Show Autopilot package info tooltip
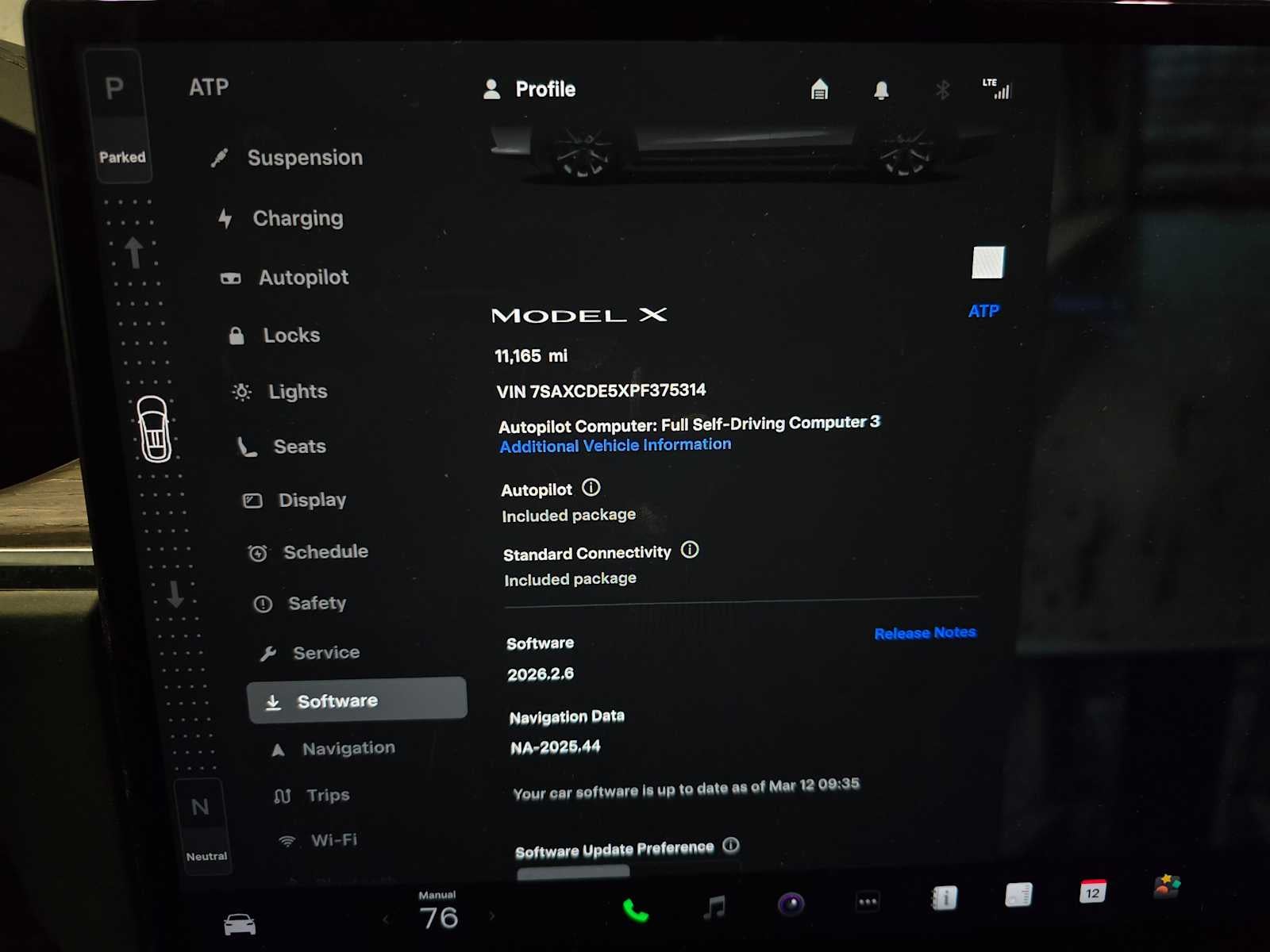 [591, 488]
